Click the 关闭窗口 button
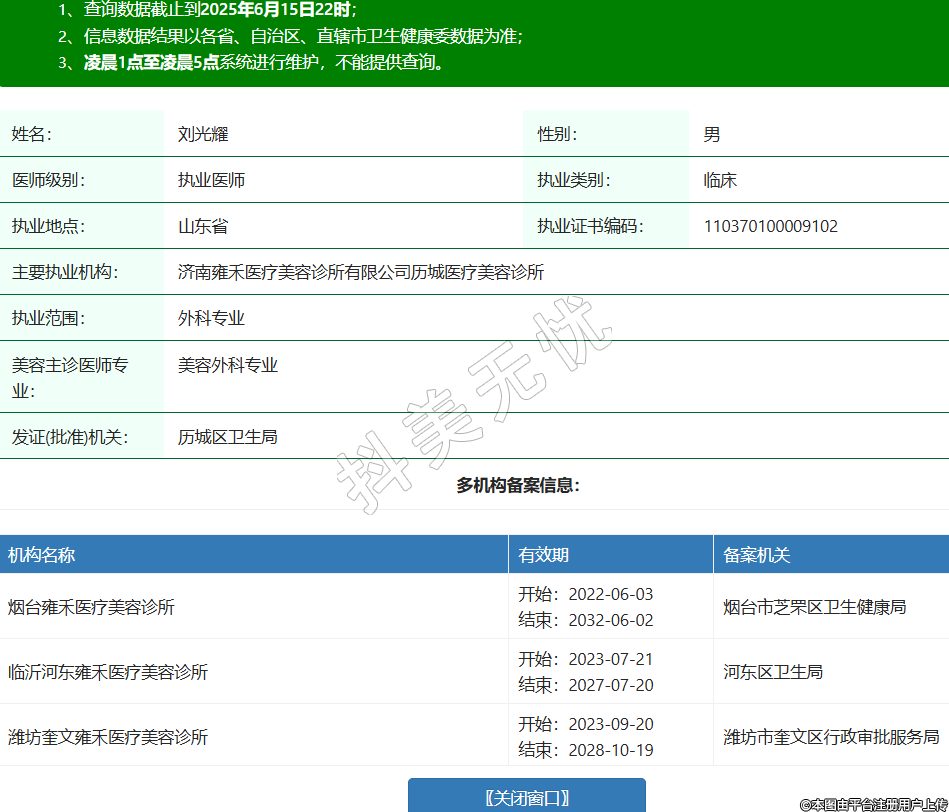949x812 pixels. 527,797
